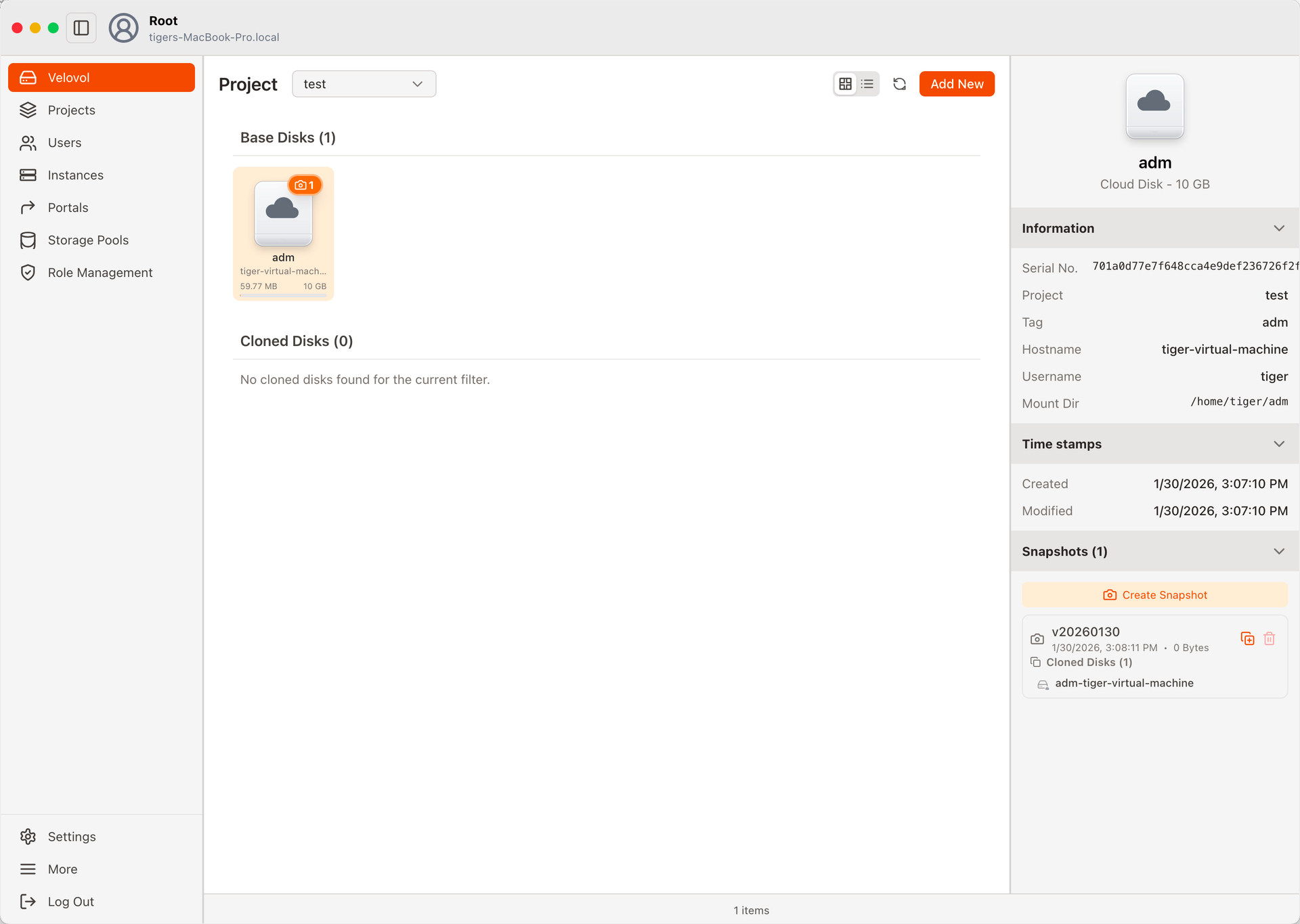Switch to grid view
This screenshot has height=924, width=1300.
(x=845, y=84)
